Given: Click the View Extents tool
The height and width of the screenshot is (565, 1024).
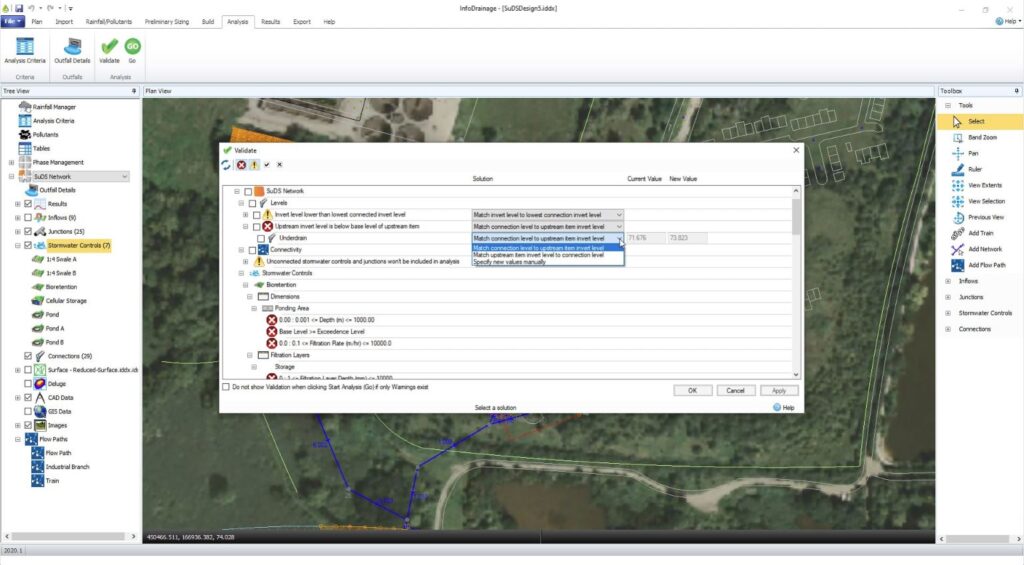Looking at the screenshot, I should [984, 186].
